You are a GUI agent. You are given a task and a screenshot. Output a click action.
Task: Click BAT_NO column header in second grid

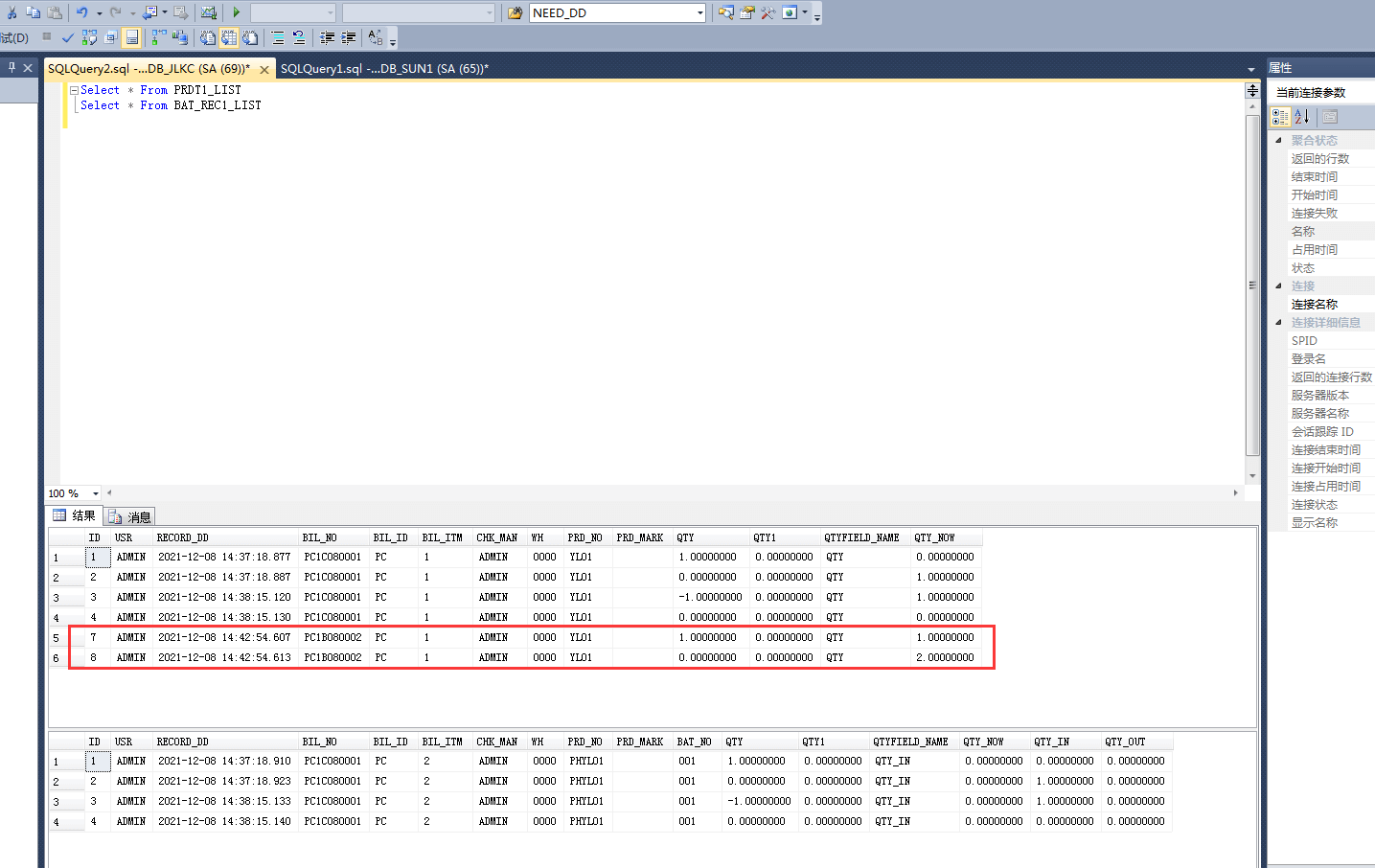(x=697, y=742)
